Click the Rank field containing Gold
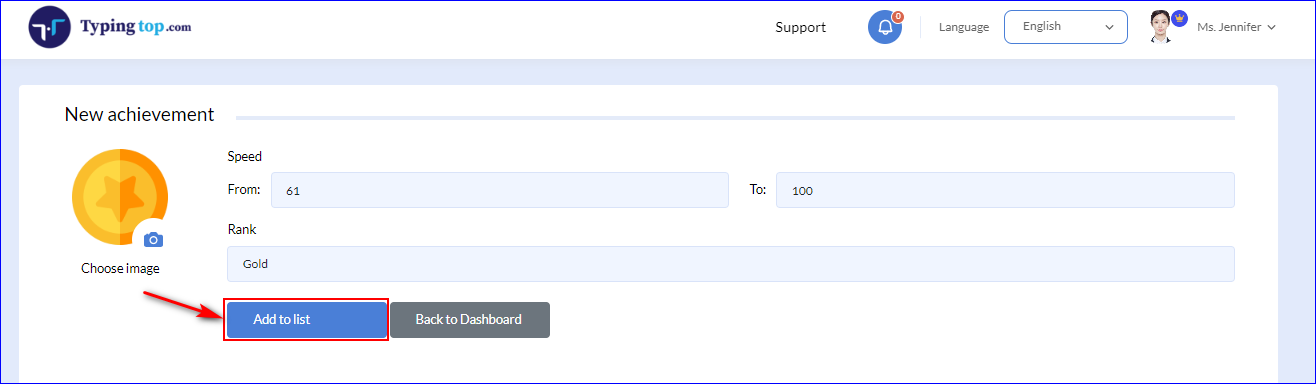Screen dimensions: 1316x384 731,264
